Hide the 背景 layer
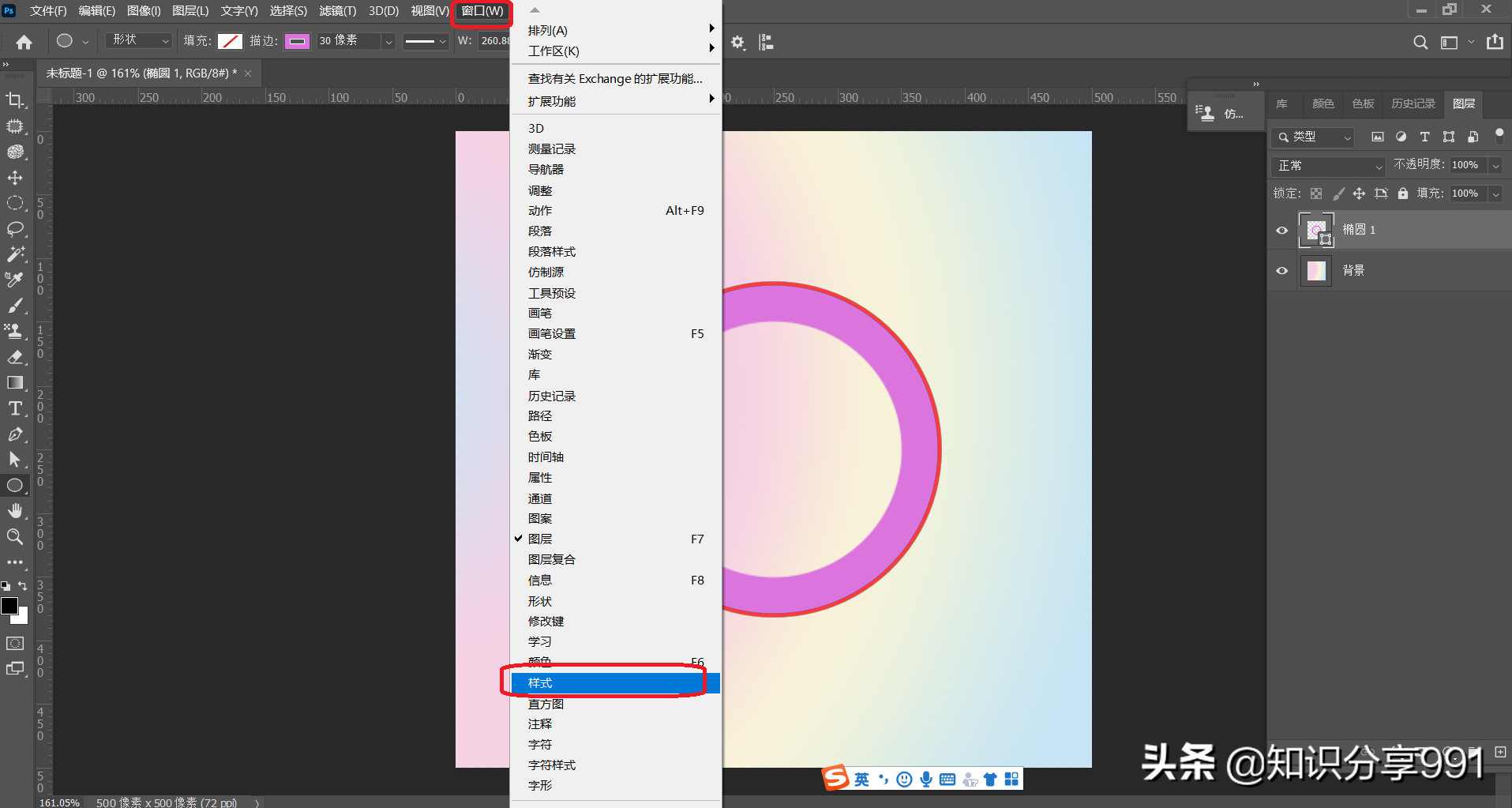Screen dimensions: 1512x808 pyautogui.click(x=1281, y=271)
